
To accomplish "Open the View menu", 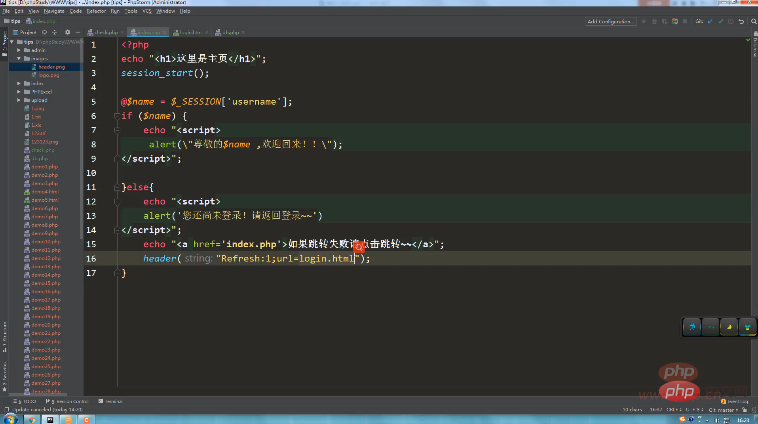I will (x=33, y=11).
